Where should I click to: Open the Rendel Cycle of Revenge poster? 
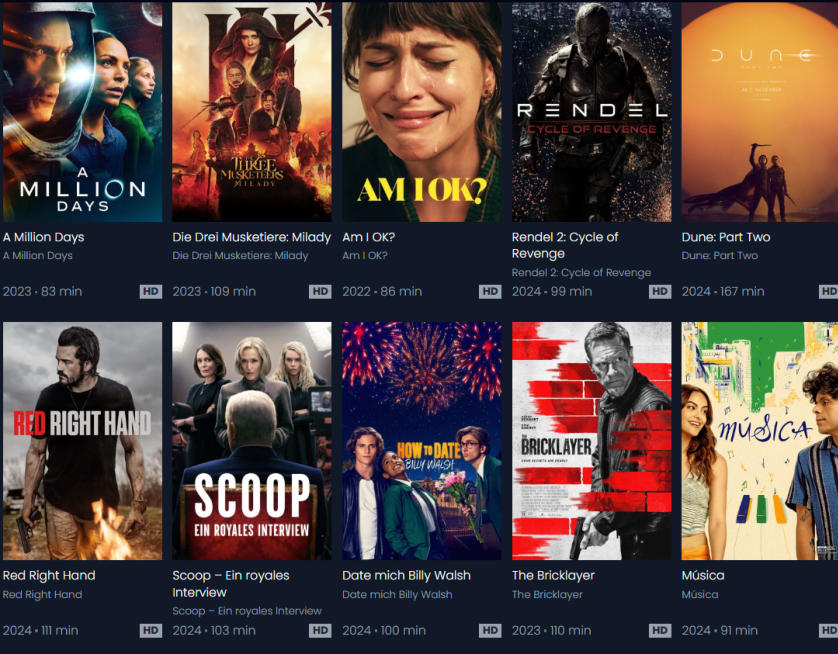592,111
